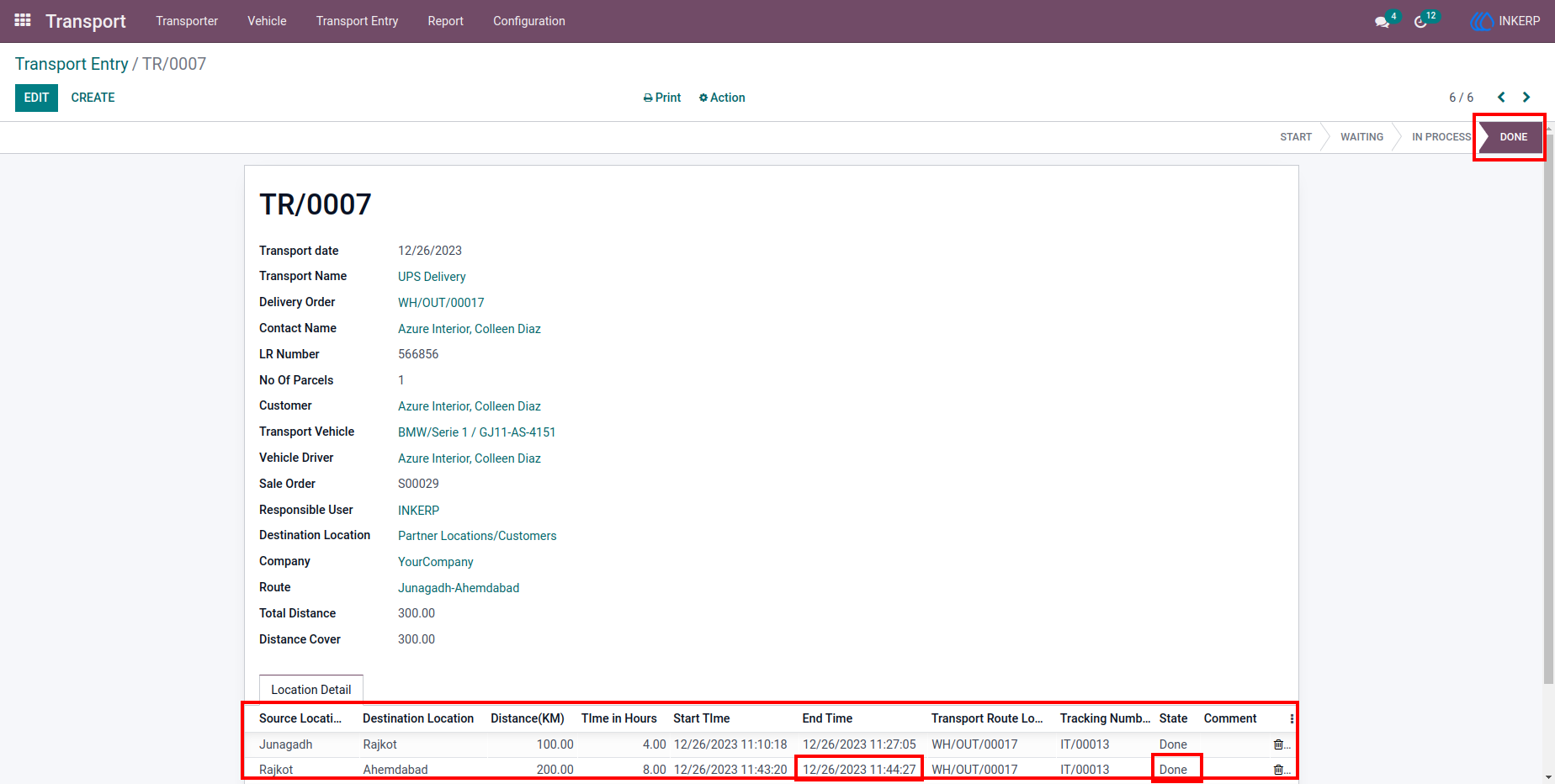Image resolution: width=1555 pixels, height=784 pixels.
Task: Click the DONE status stage
Action: tap(1513, 137)
